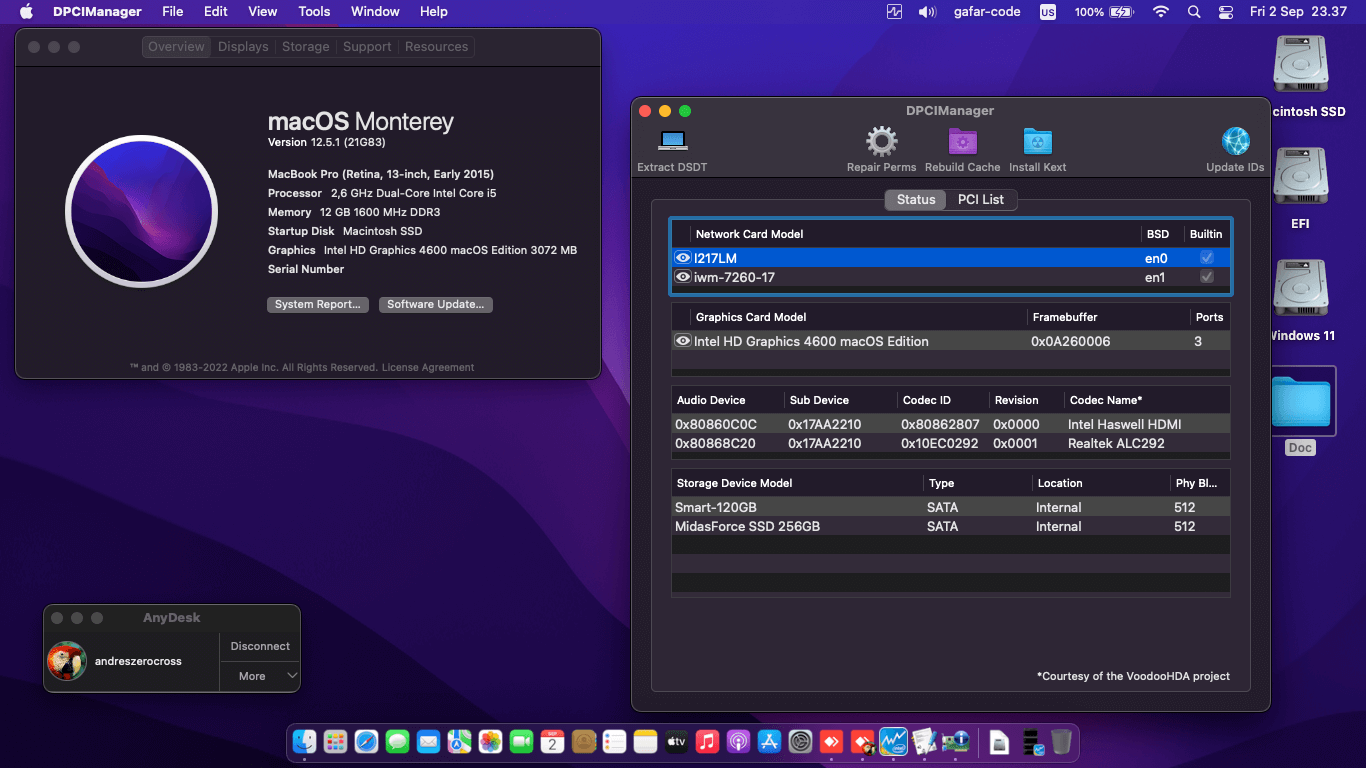The height and width of the screenshot is (768, 1366).
Task: Toggle Builtin checkbox for I217LM en0
Action: 1207,258
